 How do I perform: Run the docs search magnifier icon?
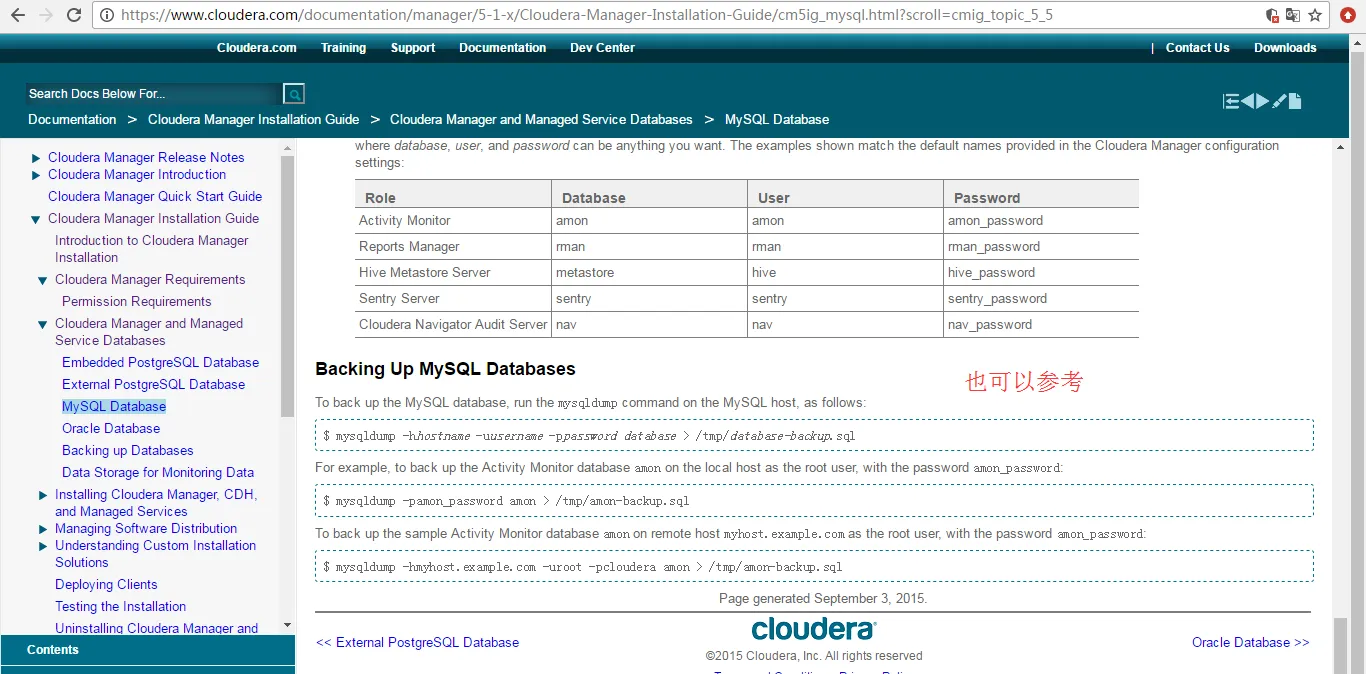click(294, 94)
